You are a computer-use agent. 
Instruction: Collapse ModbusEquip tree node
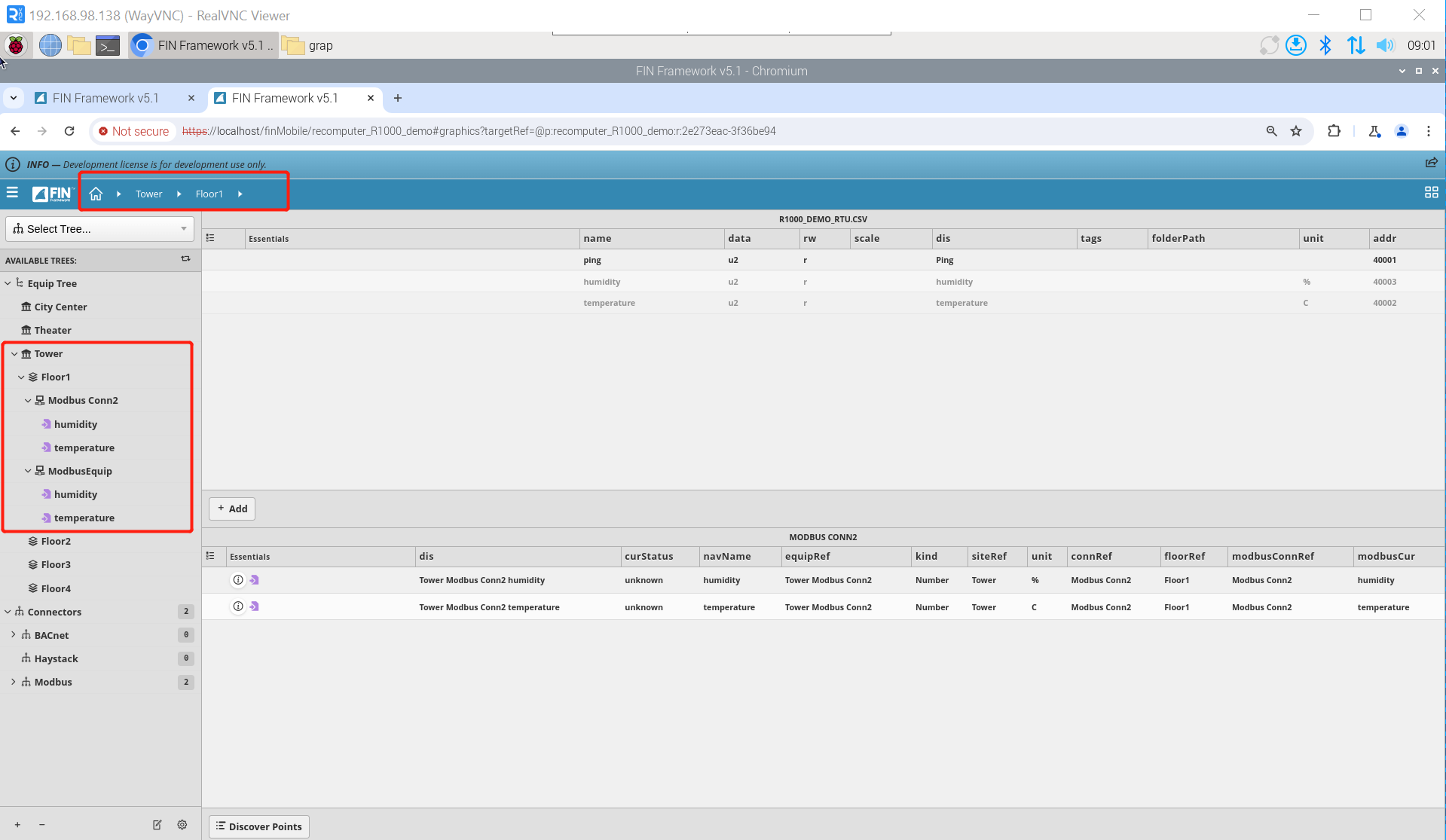28,471
